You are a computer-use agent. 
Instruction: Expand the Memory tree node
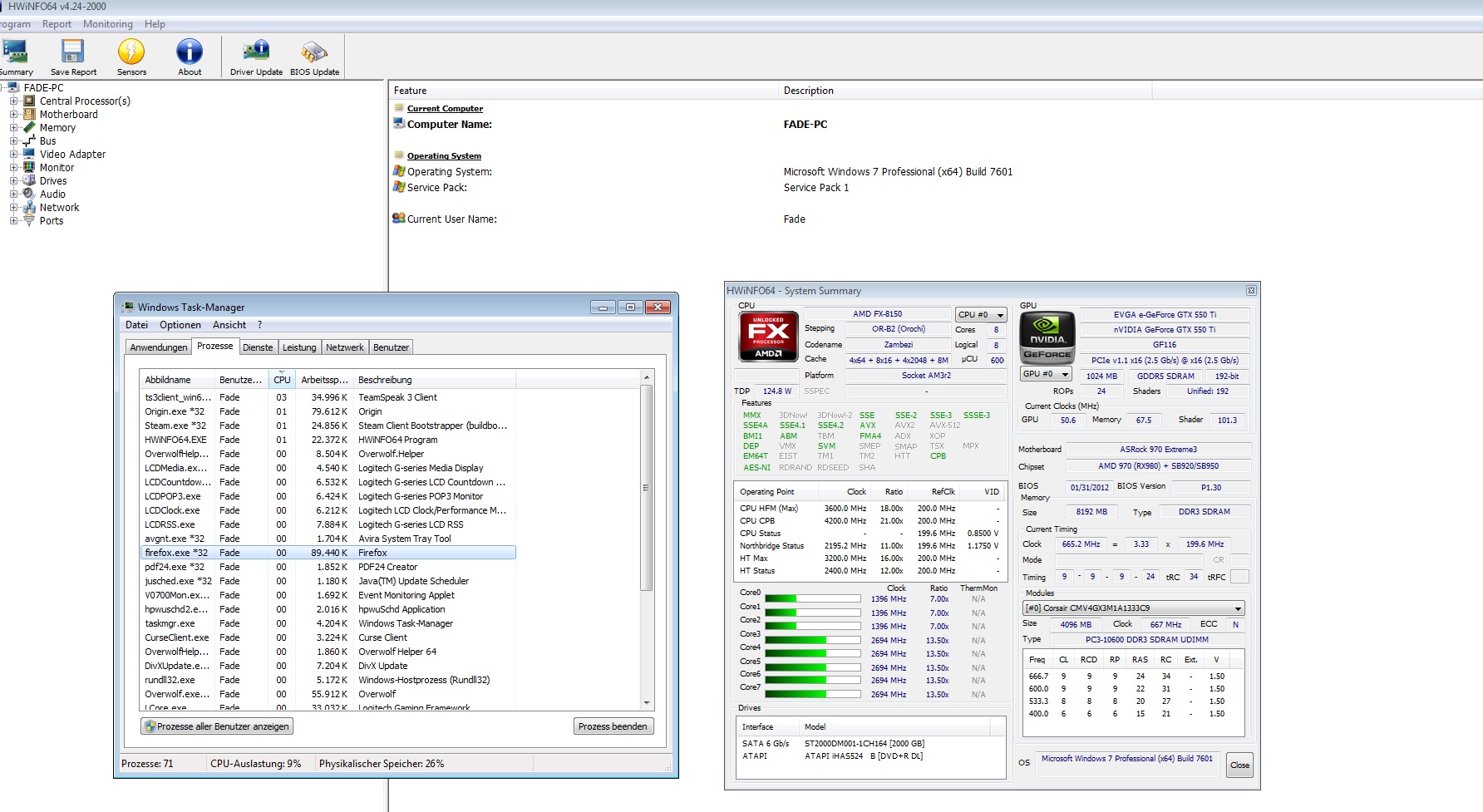click(13, 127)
